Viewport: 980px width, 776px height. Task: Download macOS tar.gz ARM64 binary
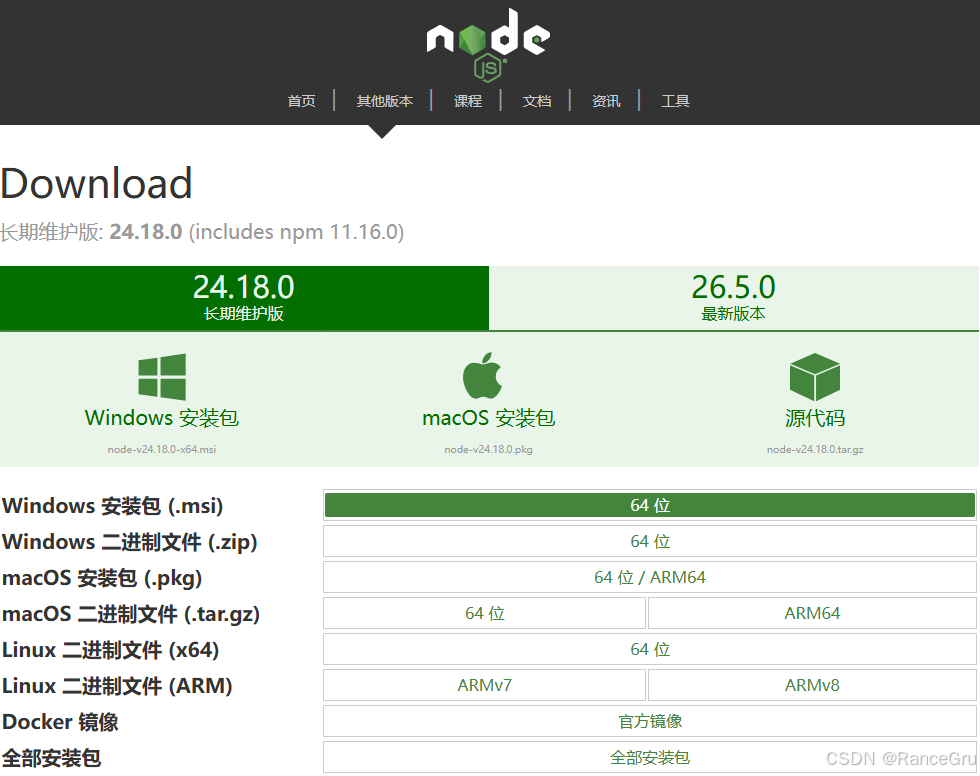[x=812, y=613]
